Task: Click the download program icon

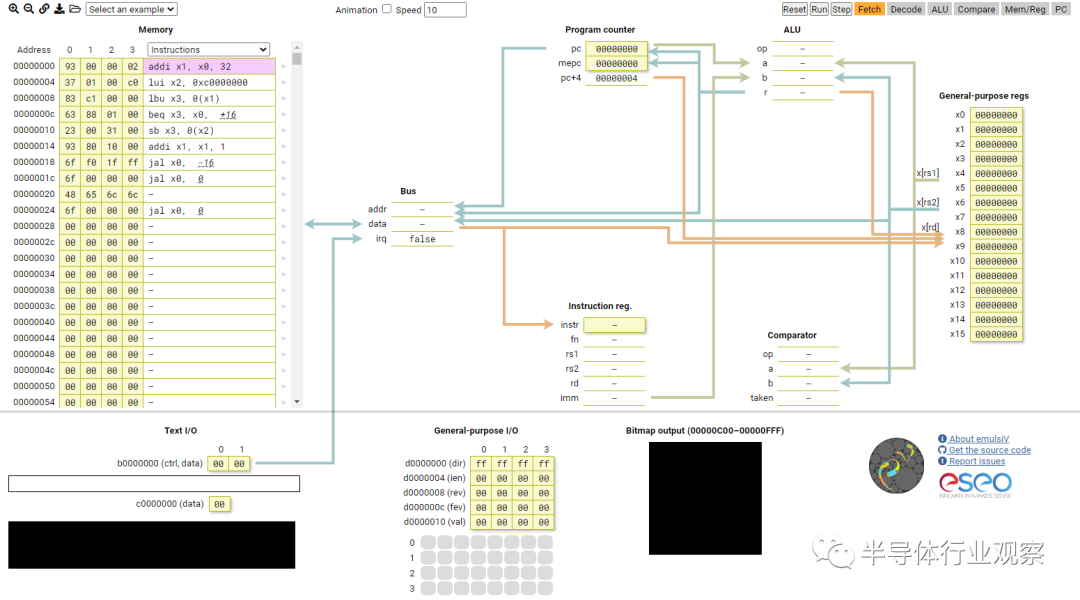Action: coord(59,9)
